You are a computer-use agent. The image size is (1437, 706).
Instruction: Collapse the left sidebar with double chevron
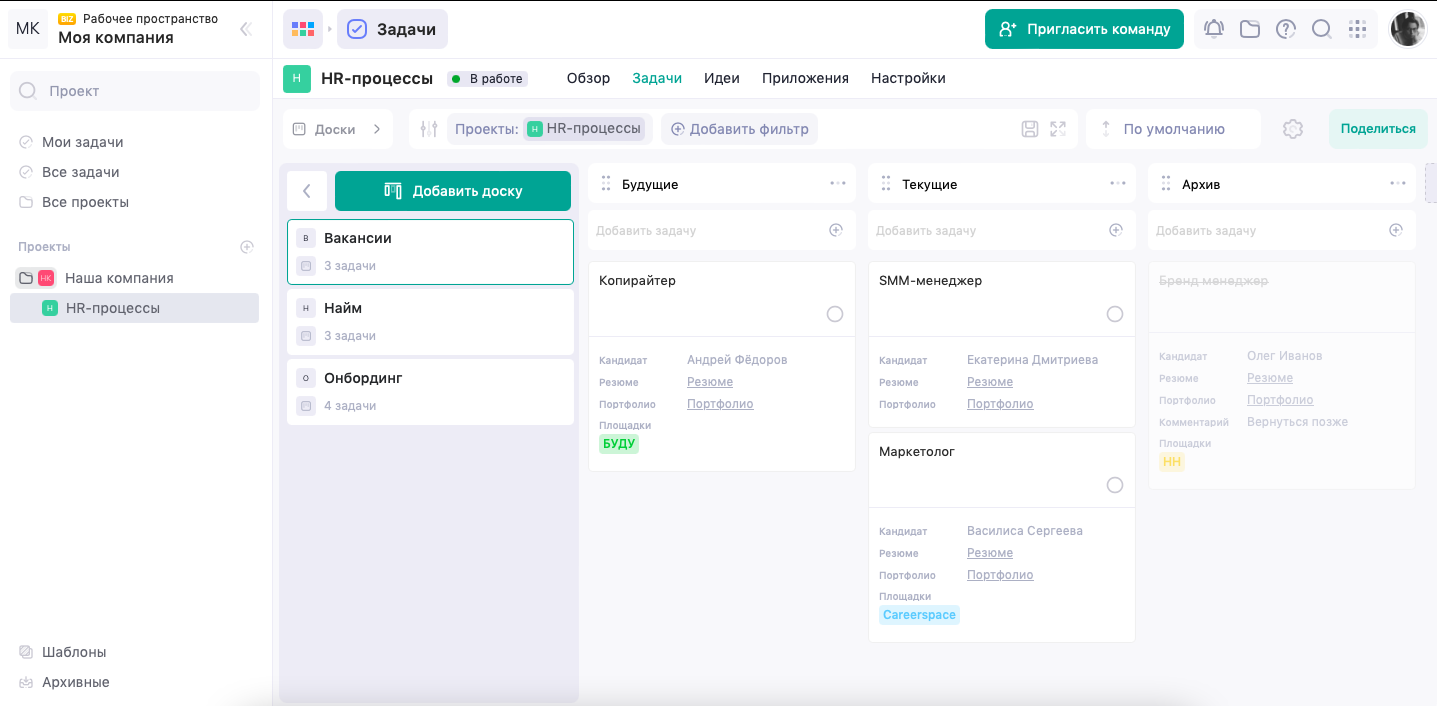pyautogui.click(x=245, y=29)
